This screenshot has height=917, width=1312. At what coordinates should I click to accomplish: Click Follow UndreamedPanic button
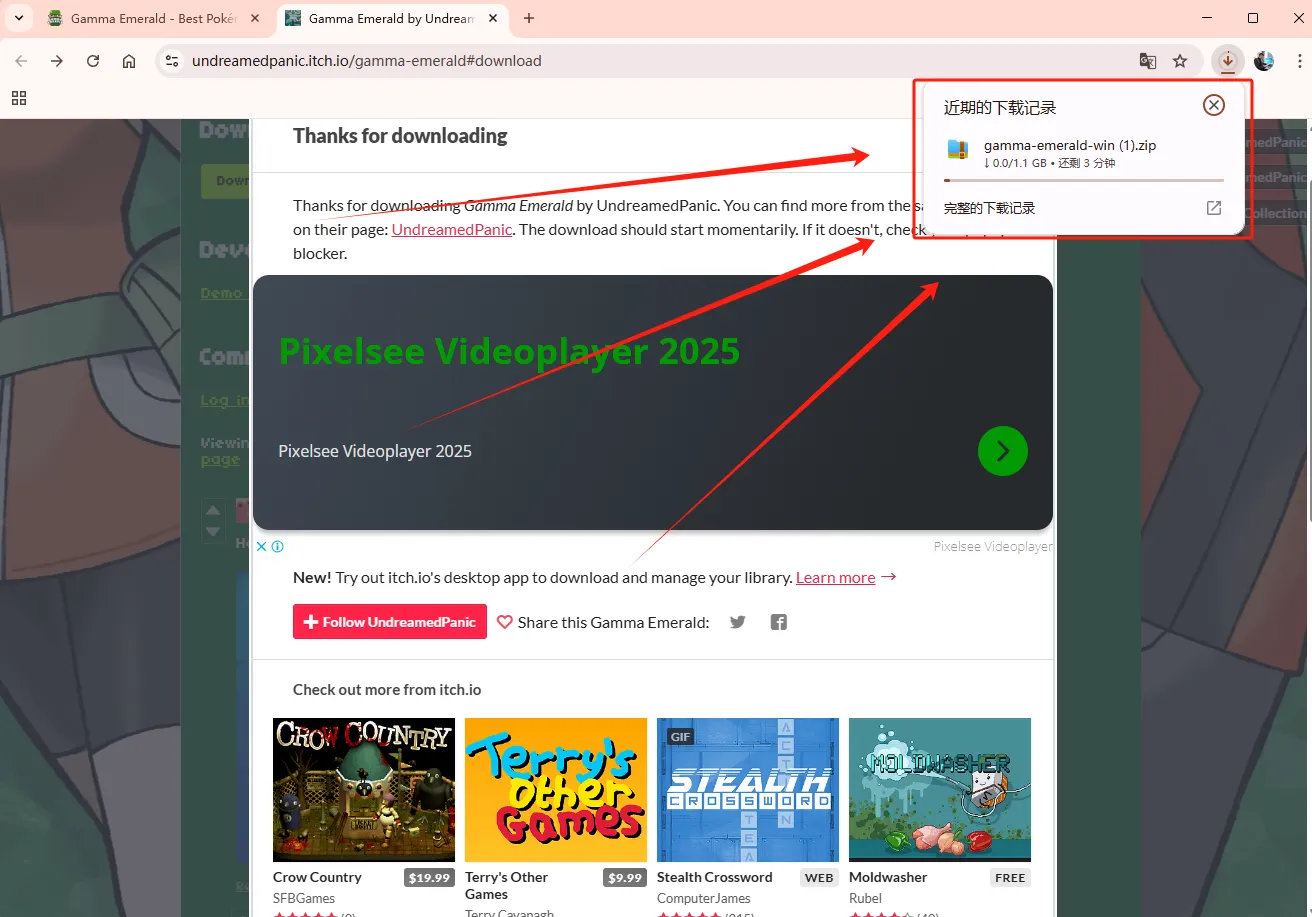[x=390, y=621]
